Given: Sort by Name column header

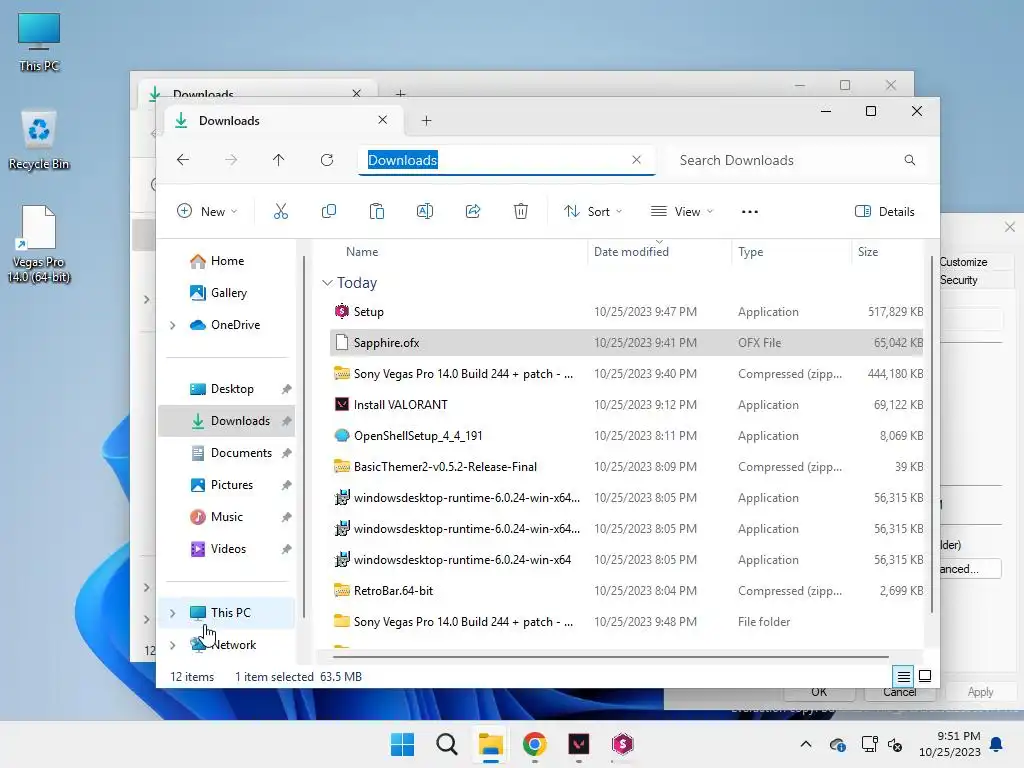Looking at the screenshot, I should [x=362, y=251].
